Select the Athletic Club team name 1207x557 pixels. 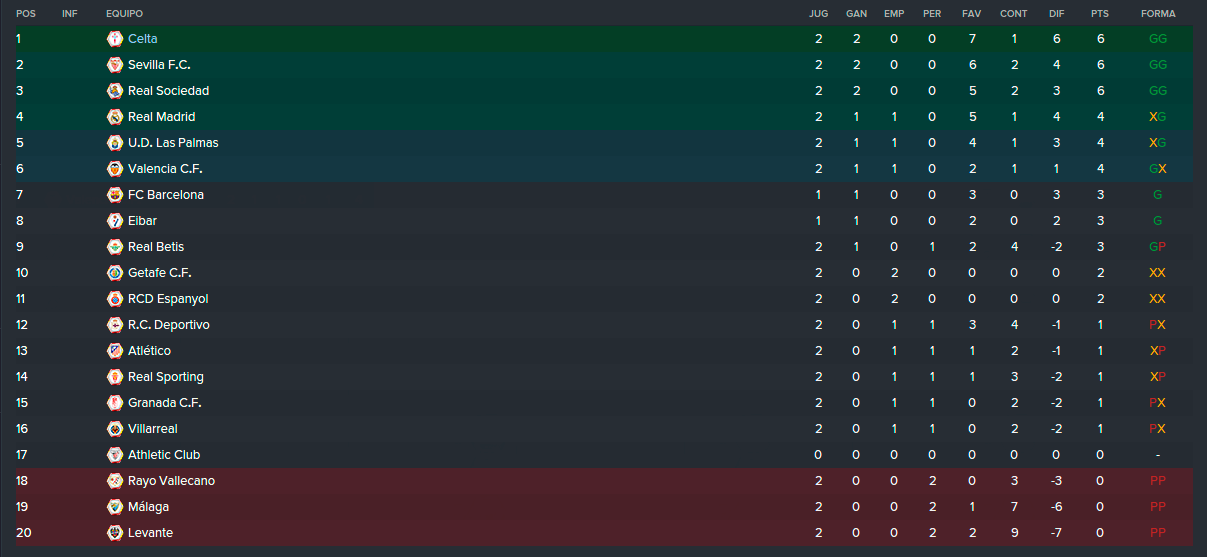click(x=164, y=455)
